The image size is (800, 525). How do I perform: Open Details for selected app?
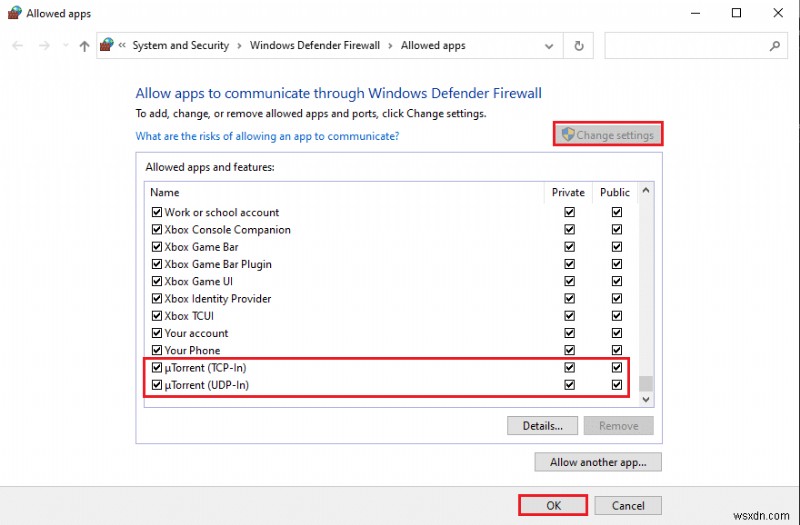point(542,426)
